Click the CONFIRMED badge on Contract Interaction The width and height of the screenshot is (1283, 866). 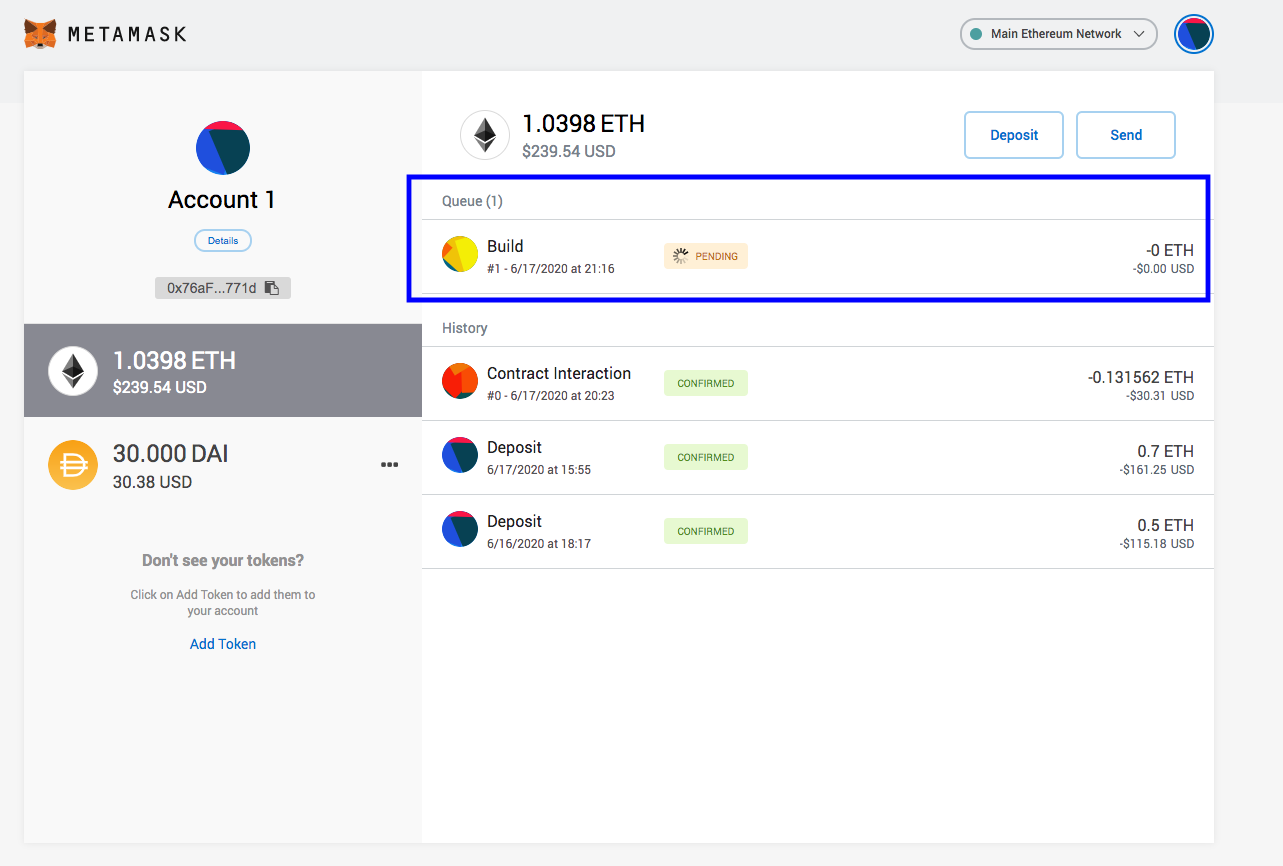click(x=705, y=383)
